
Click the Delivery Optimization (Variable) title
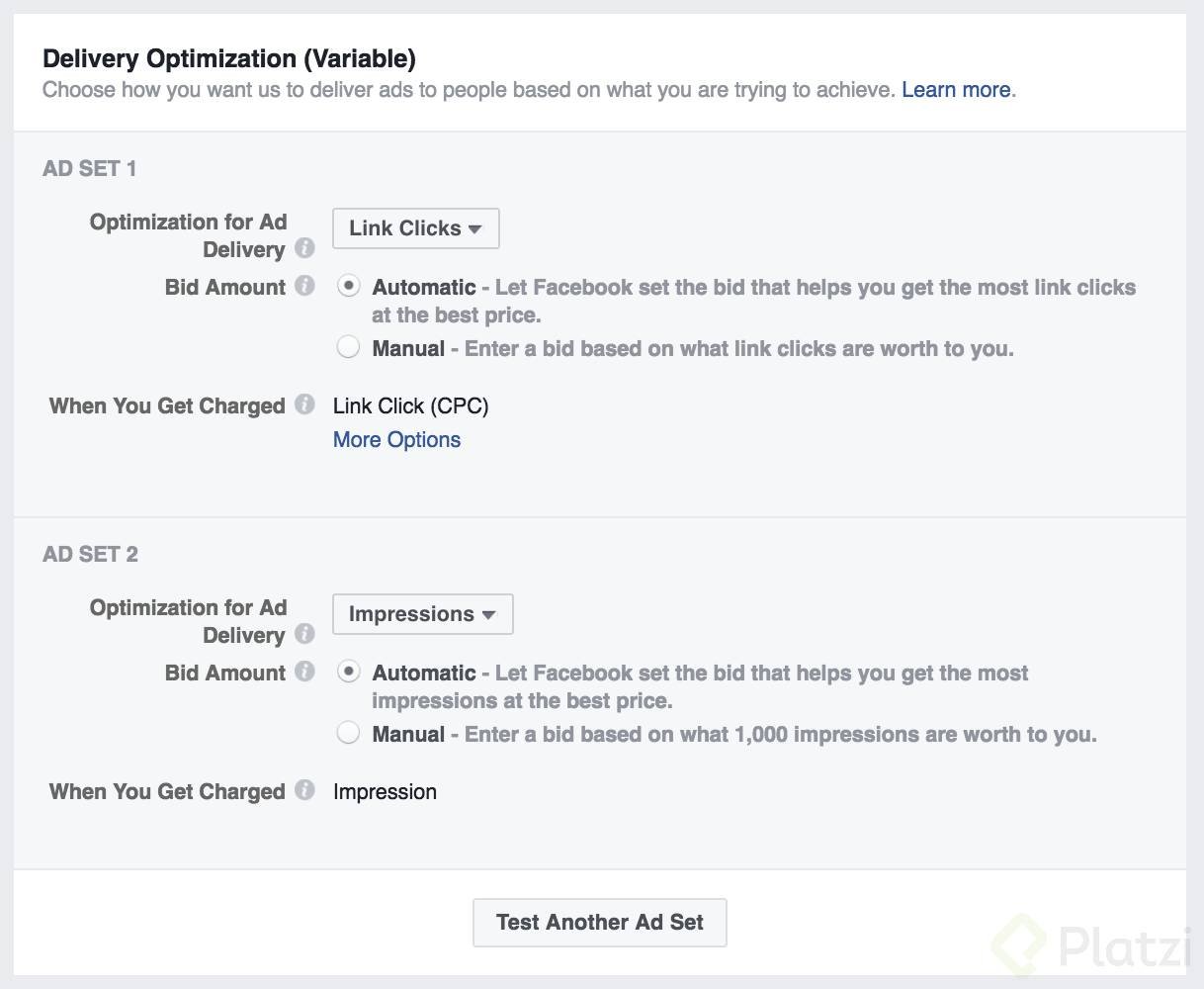tap(228, 58)
